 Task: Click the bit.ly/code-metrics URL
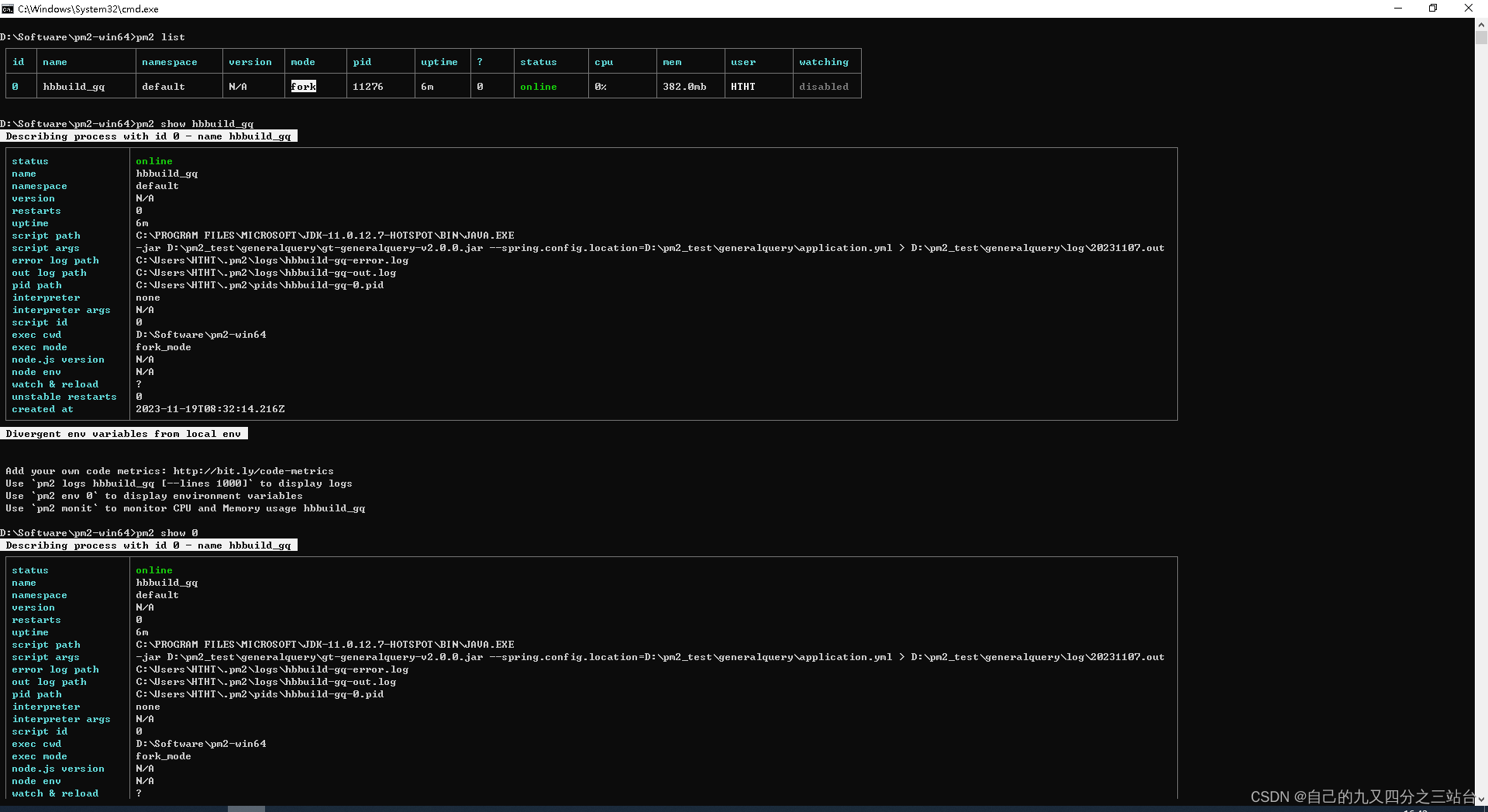253,471
